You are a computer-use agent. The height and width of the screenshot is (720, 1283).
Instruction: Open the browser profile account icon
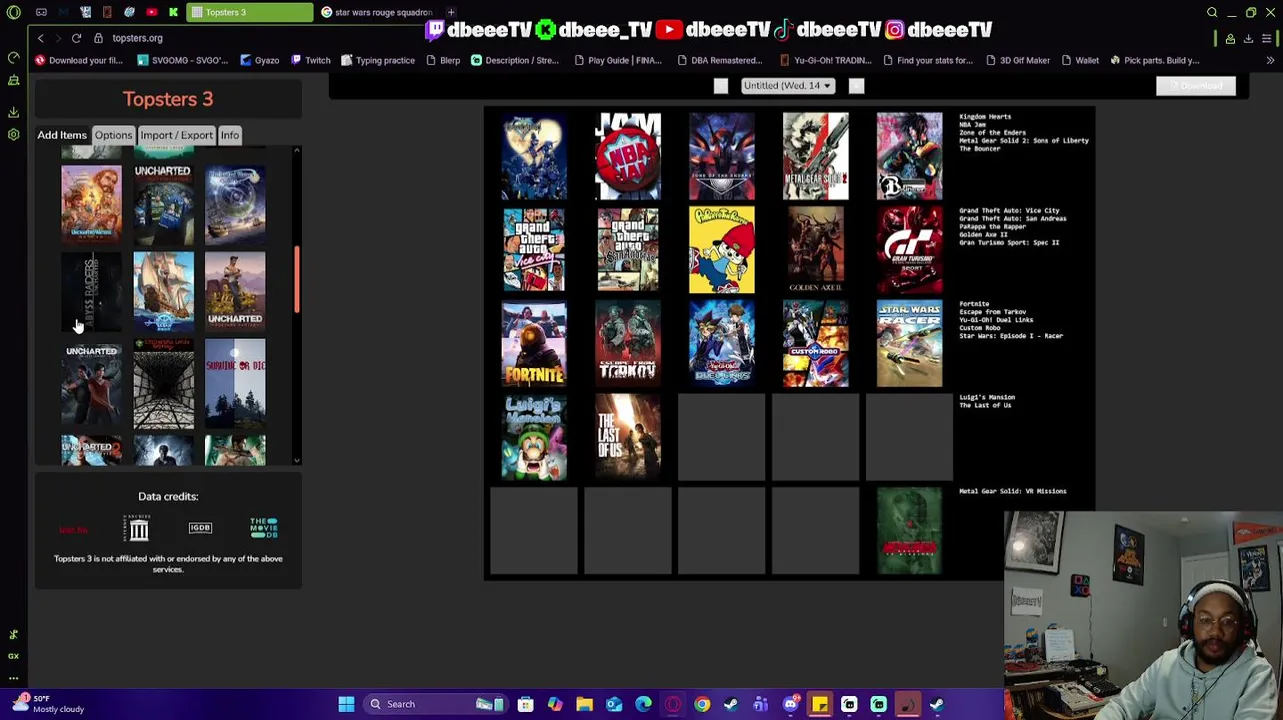[x=1230, y=38]
